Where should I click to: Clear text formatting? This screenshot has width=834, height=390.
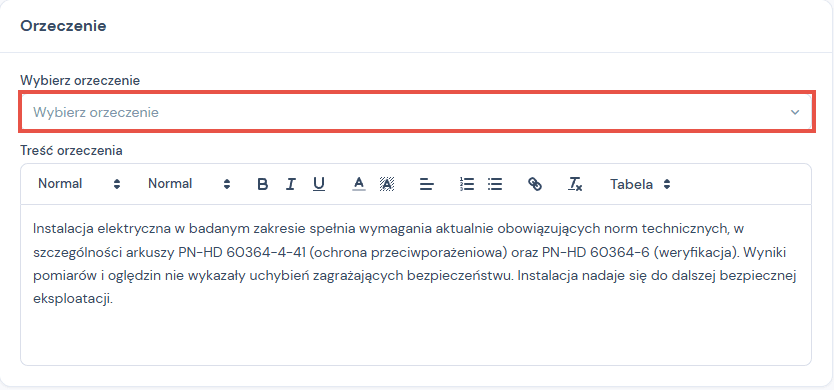coord(575,184)
